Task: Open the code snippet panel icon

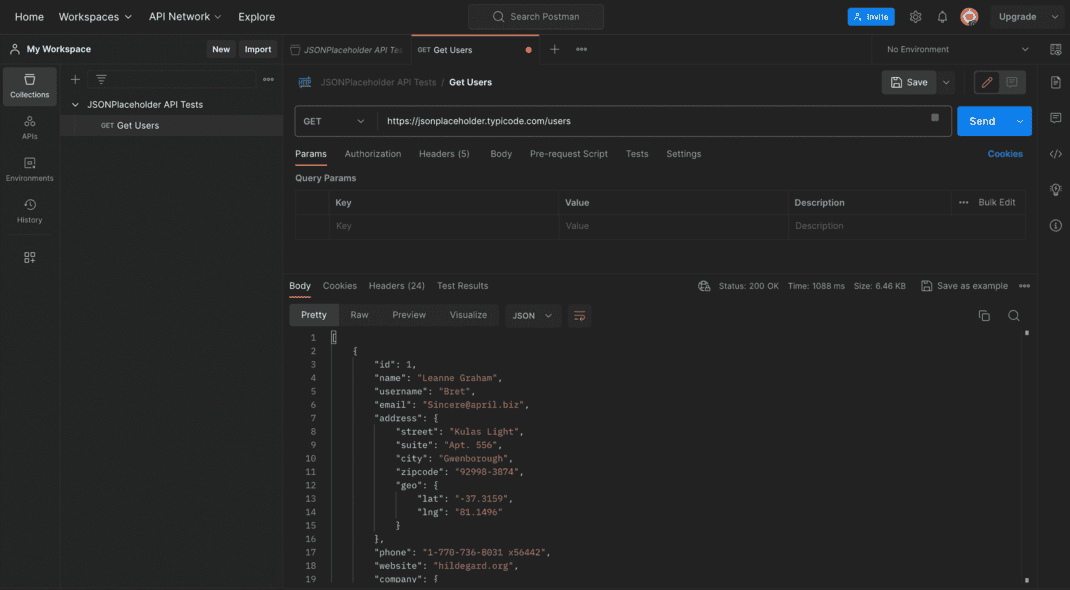Action: 1056,154
